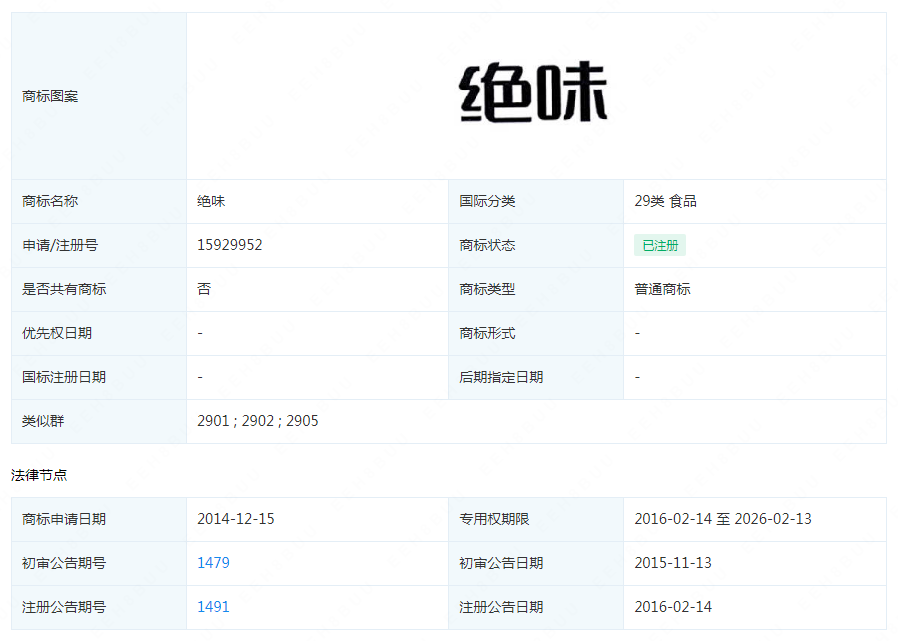Click the 国标注册日期 label
Image resolution: width=898 pixels, height=641 pixels.
coord(64,377)
